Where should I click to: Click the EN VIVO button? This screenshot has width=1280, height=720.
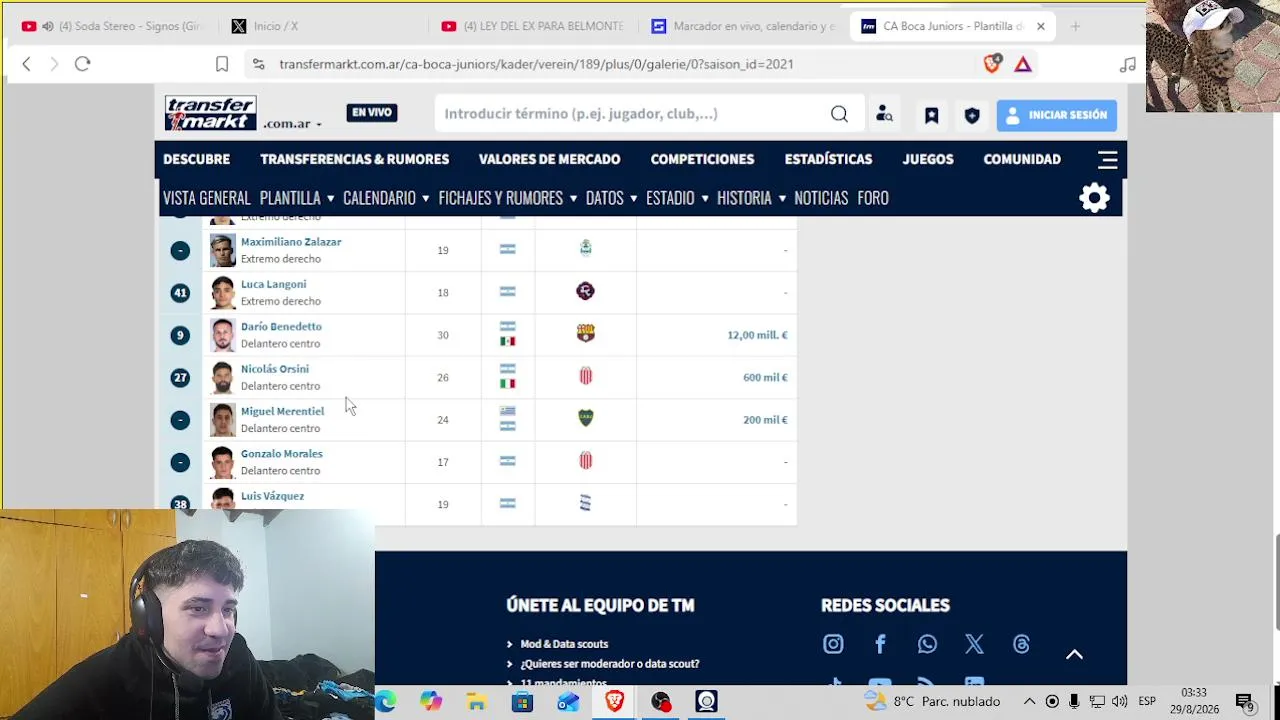[x=372, y=113]
